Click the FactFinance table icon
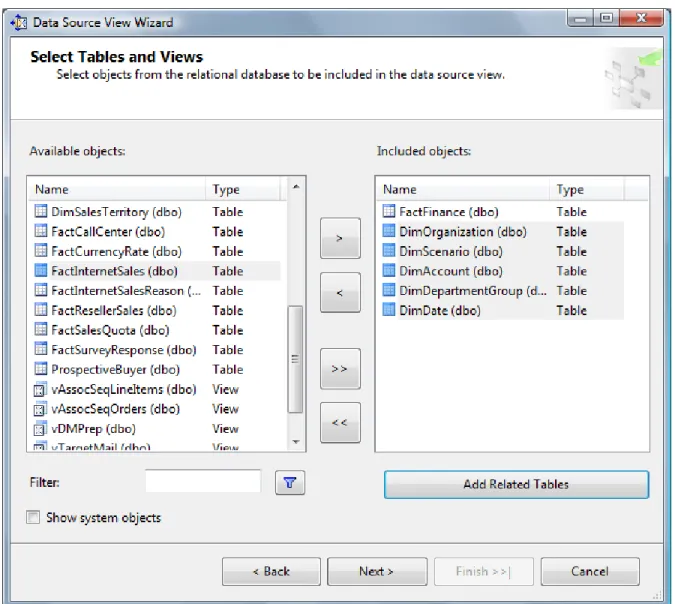The height and width of the screenshot is (604, 675). point(389,211)
